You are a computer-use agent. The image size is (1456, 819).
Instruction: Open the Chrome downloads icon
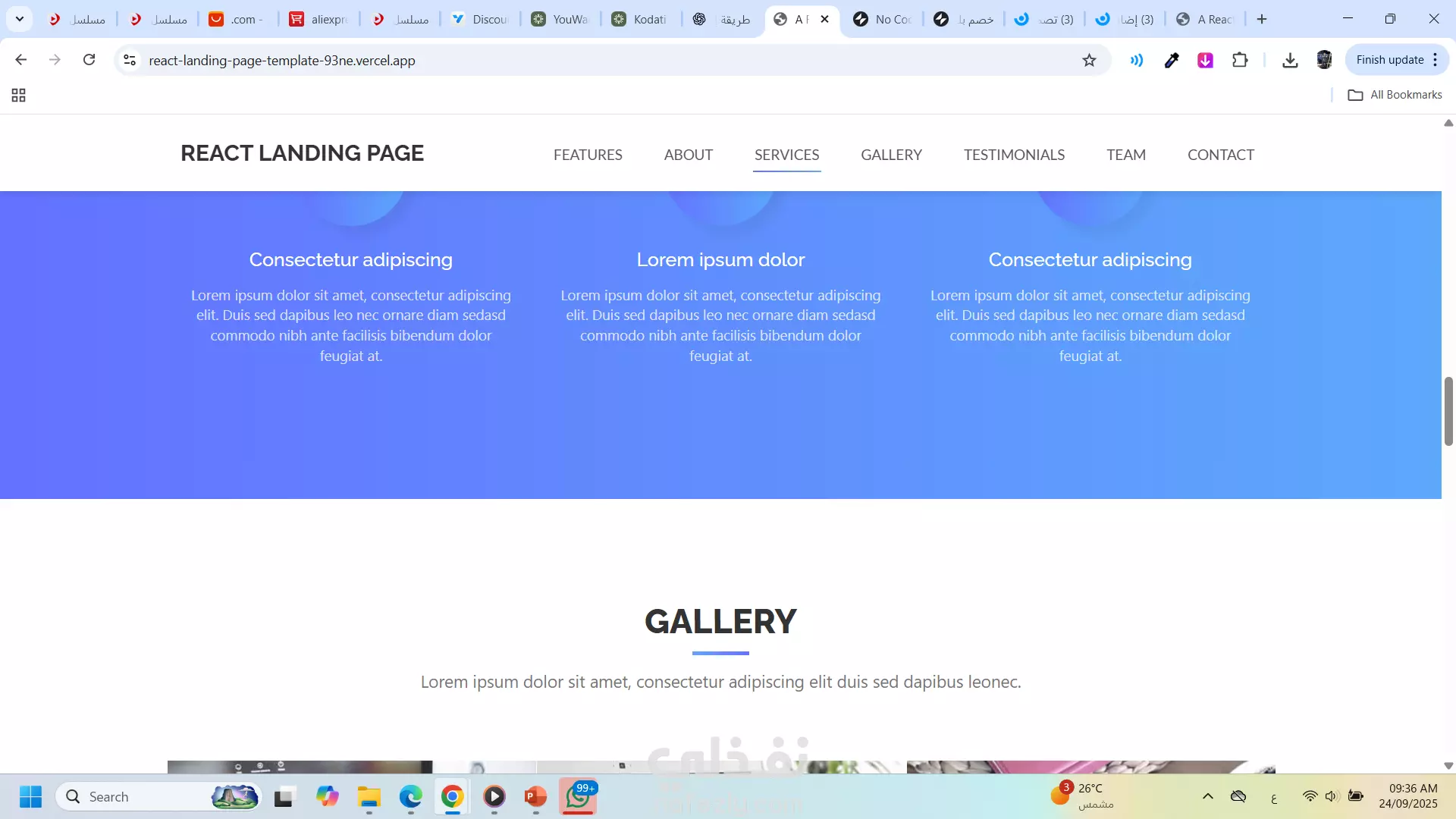tap(1290, 61)
